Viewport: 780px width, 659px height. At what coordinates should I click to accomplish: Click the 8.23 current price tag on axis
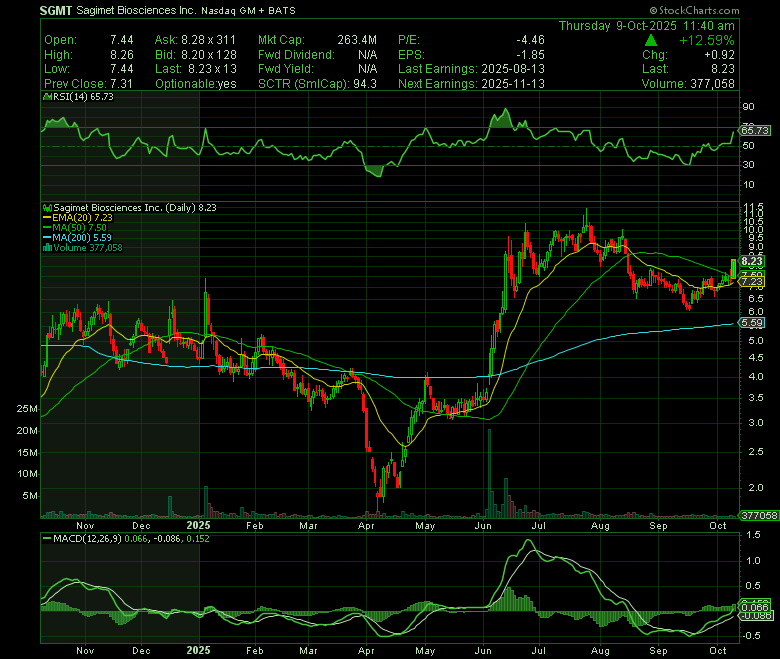point(752,261)
